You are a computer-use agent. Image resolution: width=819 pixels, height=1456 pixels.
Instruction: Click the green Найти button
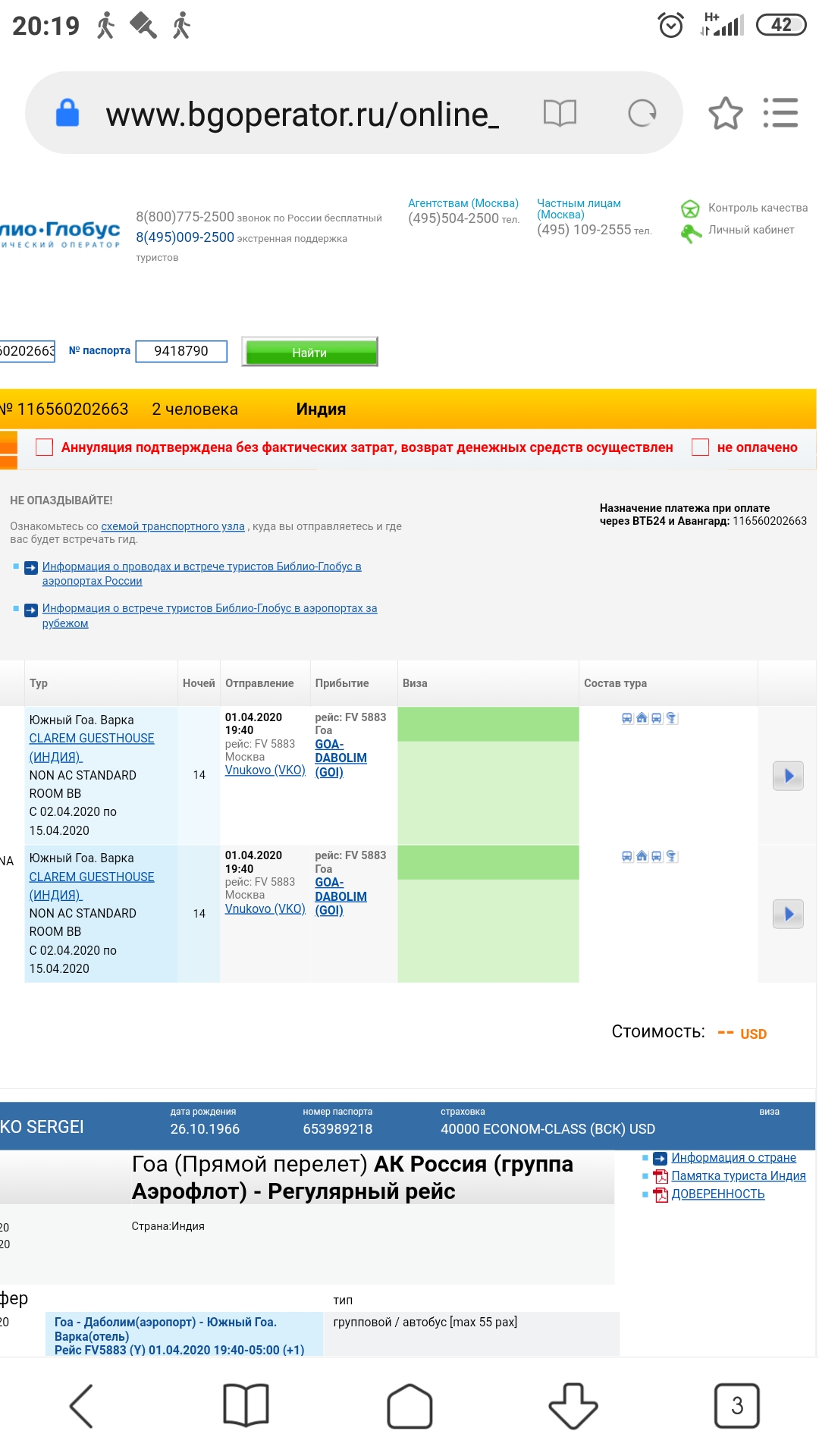click(309, 352)
